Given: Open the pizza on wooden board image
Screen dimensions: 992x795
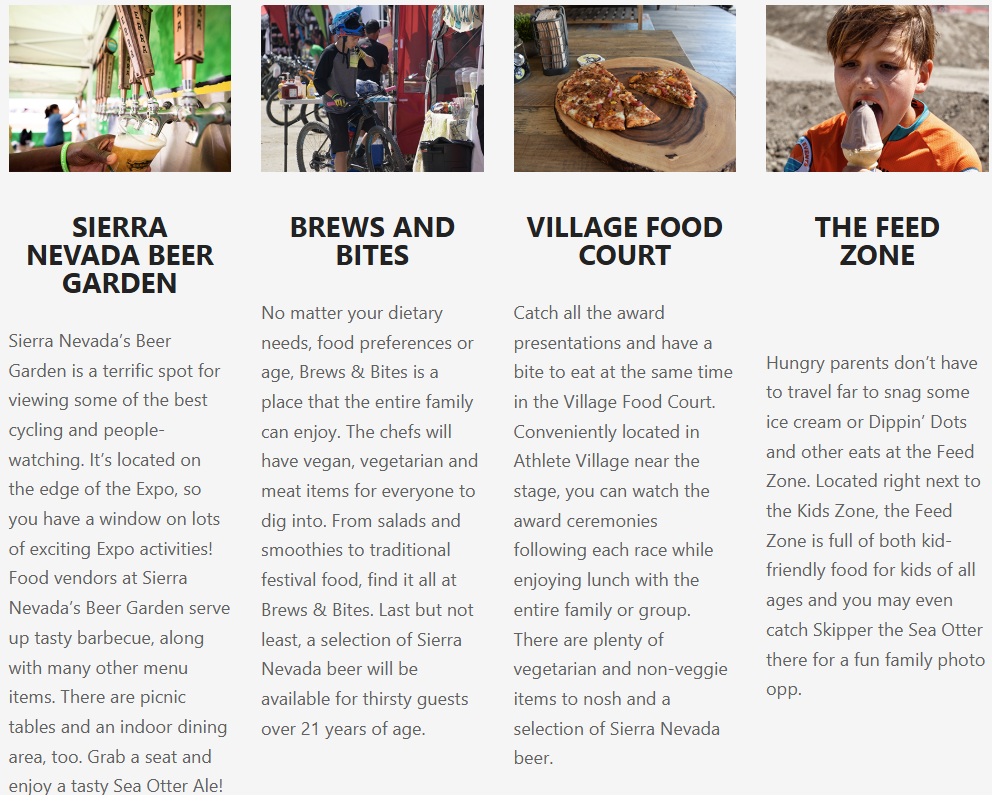Looking at the screenshot, I should click(x=625, y=88).
